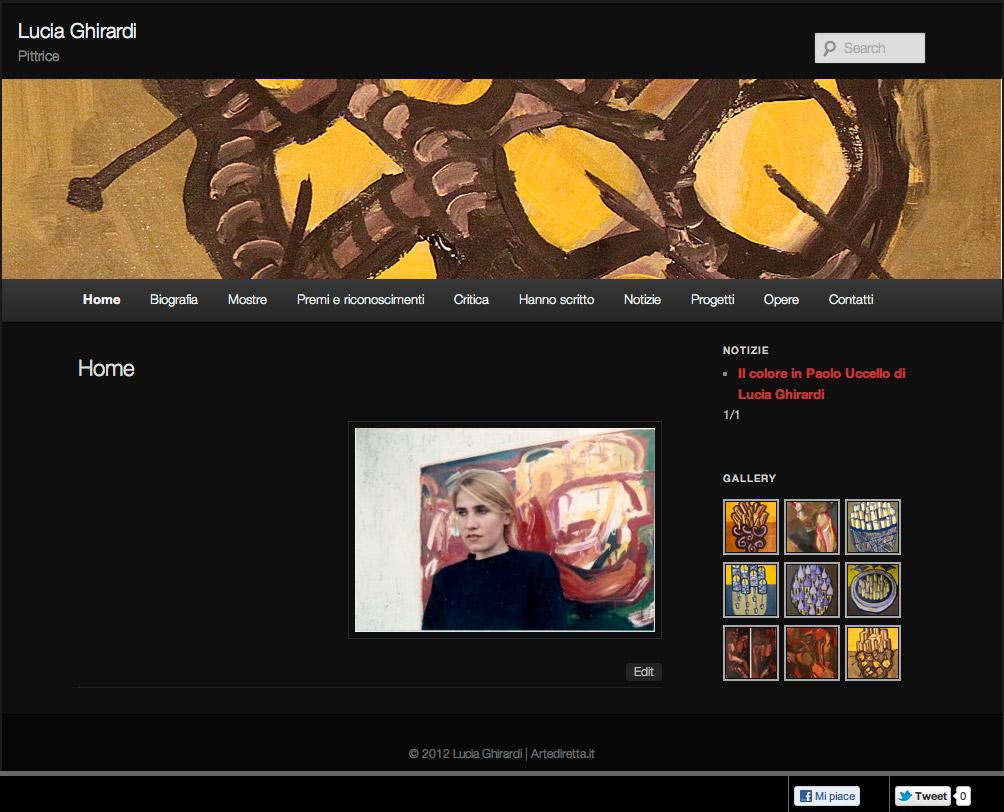Navigate to Progetti
The image size is (1004, 812).
pyautogui.click(x=710, y=299)
